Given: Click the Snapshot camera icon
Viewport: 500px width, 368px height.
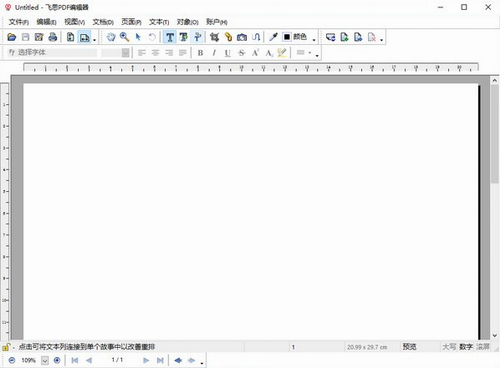Looking at the screenshot, I should [x=242, y=37].
